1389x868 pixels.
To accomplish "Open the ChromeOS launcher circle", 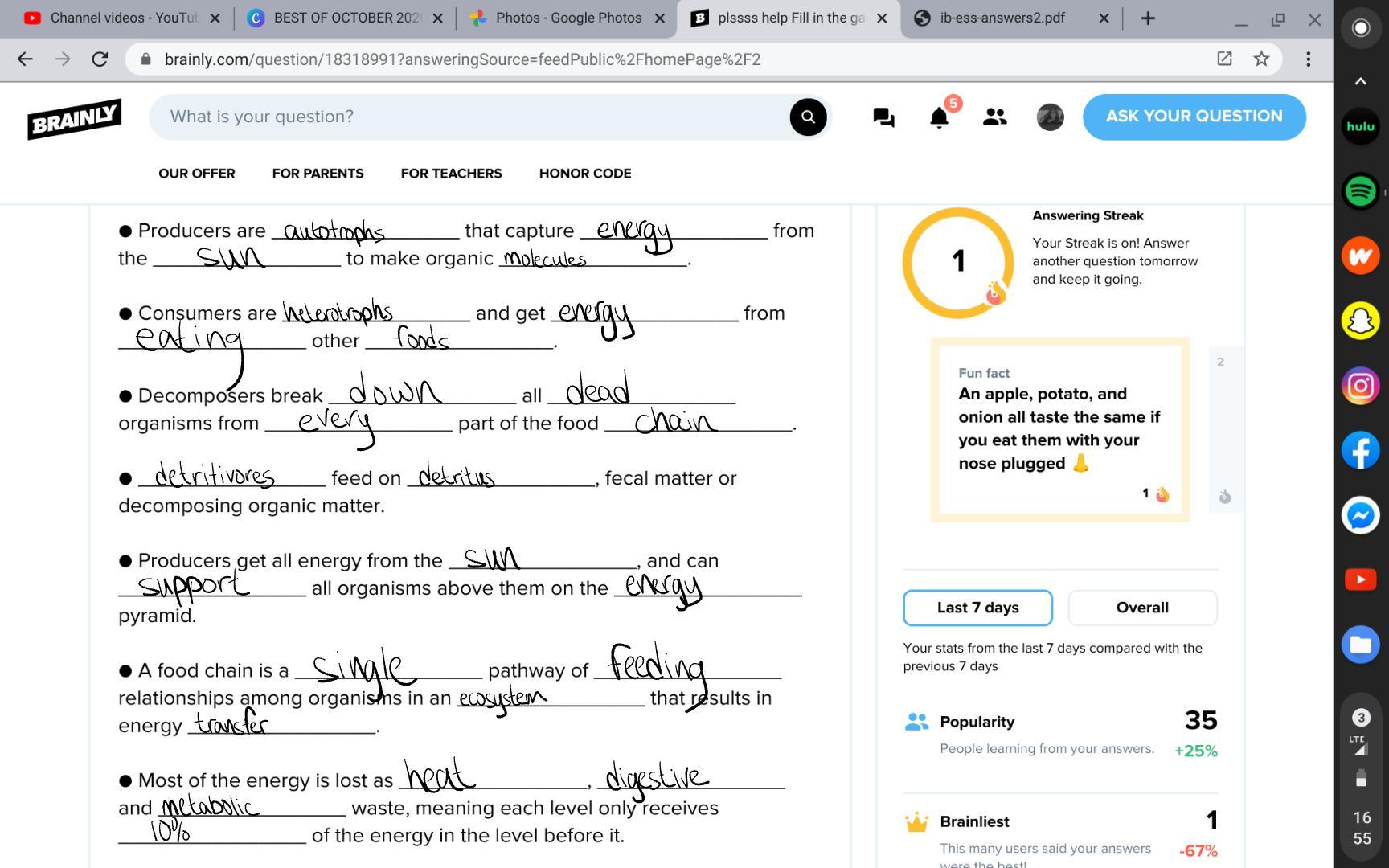I will click(1360, 27).
